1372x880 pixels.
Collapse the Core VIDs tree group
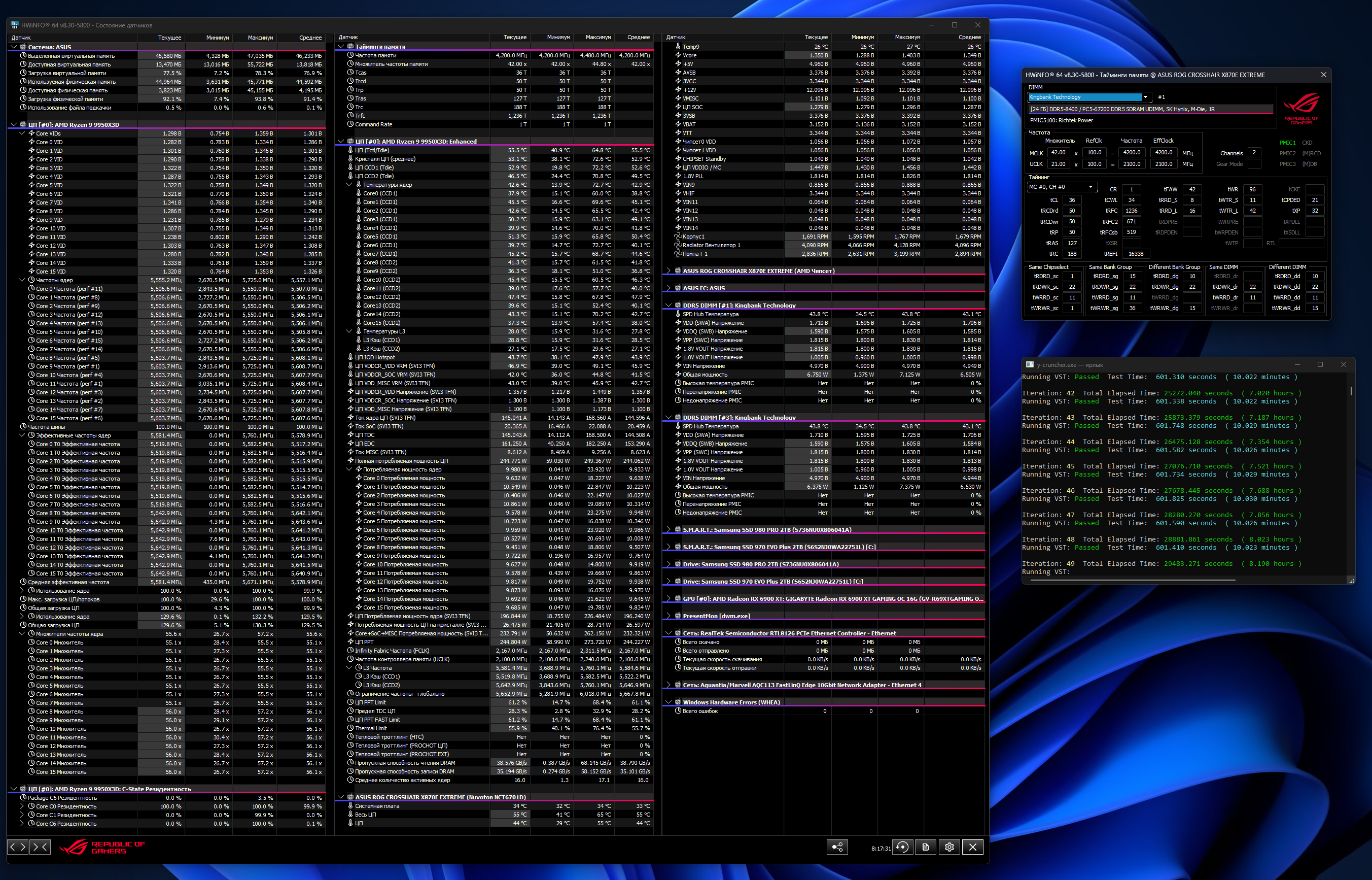[x=22, y=133]
